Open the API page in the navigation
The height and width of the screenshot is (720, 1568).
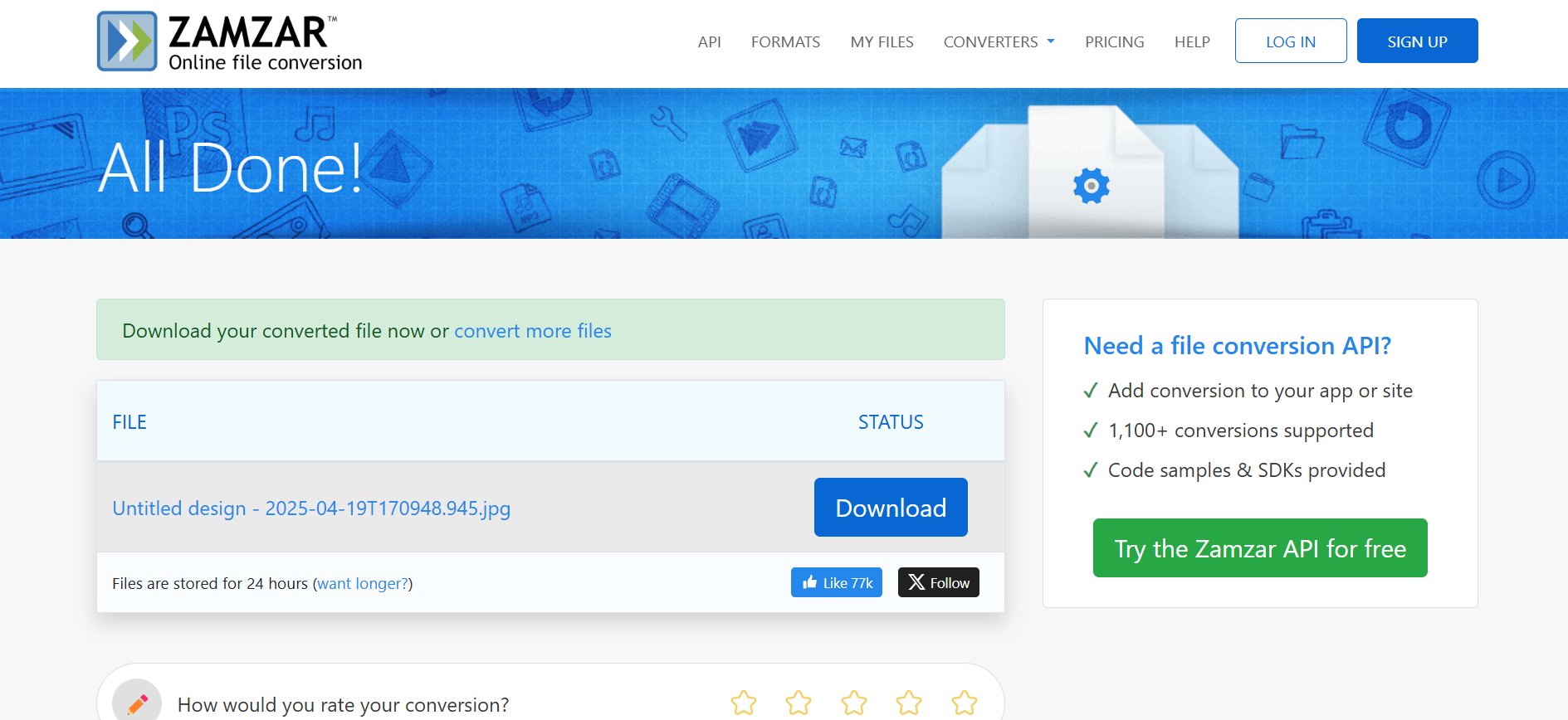(709, 41)
